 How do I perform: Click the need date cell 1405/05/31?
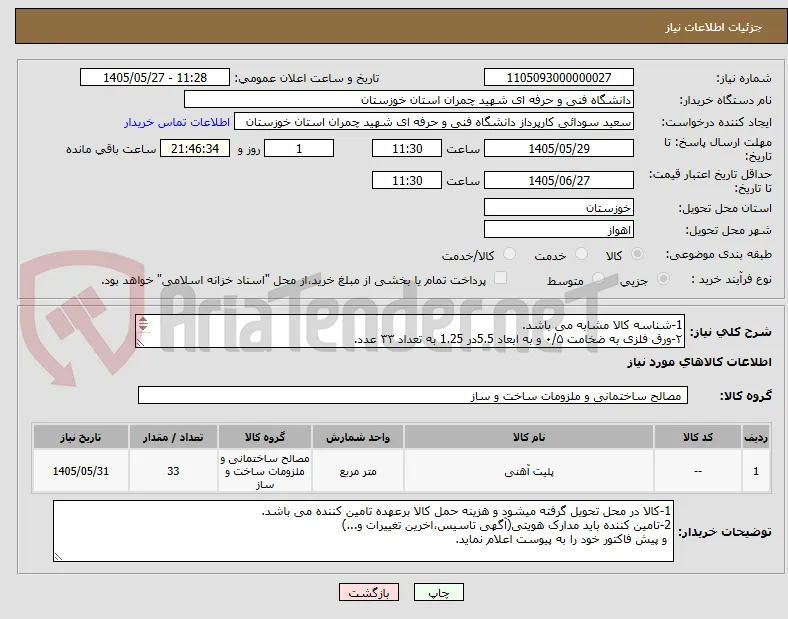[81, 471]
